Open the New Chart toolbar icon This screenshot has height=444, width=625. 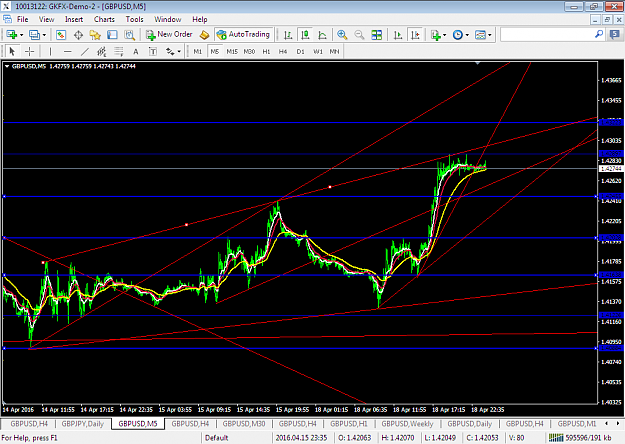coord(12,35)
